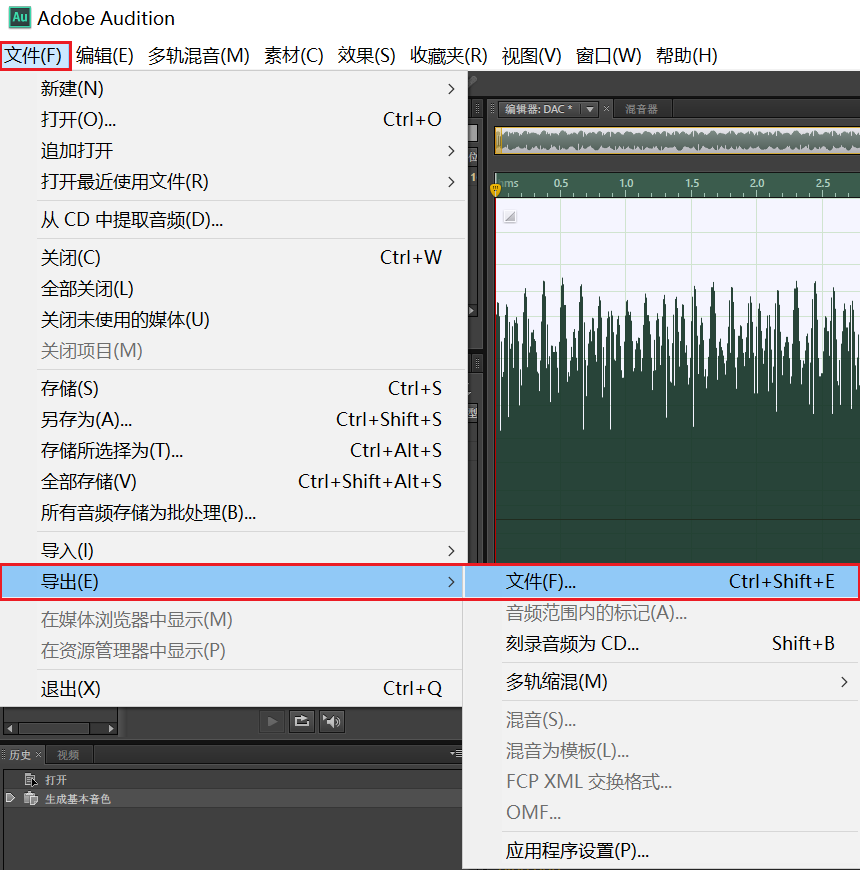Screen dimensions: 860x870
Task: Expand the 新建(N) submenu
Action: click(233, 89)
